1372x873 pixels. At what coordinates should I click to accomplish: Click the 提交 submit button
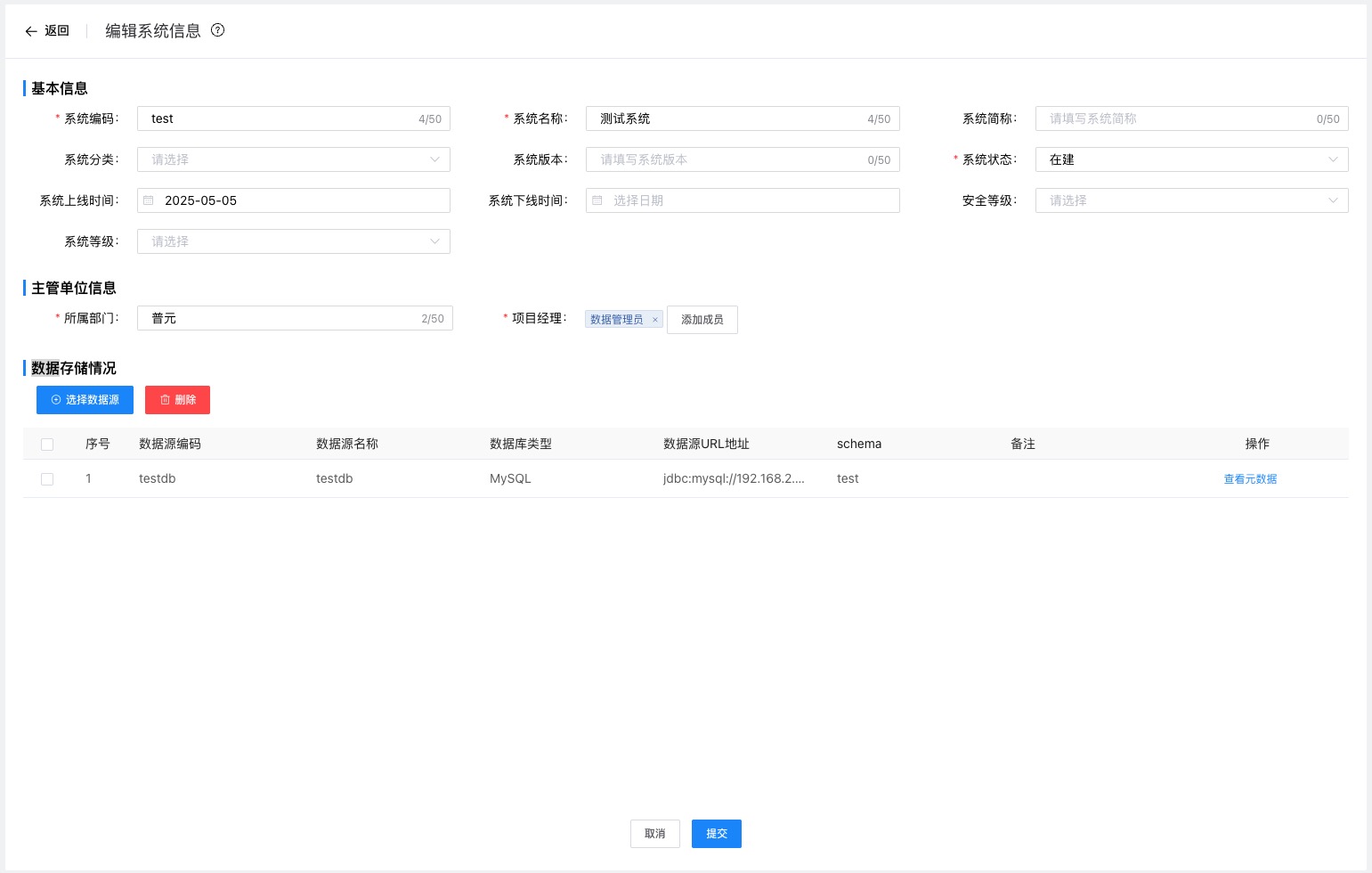[x=716, y=833]
